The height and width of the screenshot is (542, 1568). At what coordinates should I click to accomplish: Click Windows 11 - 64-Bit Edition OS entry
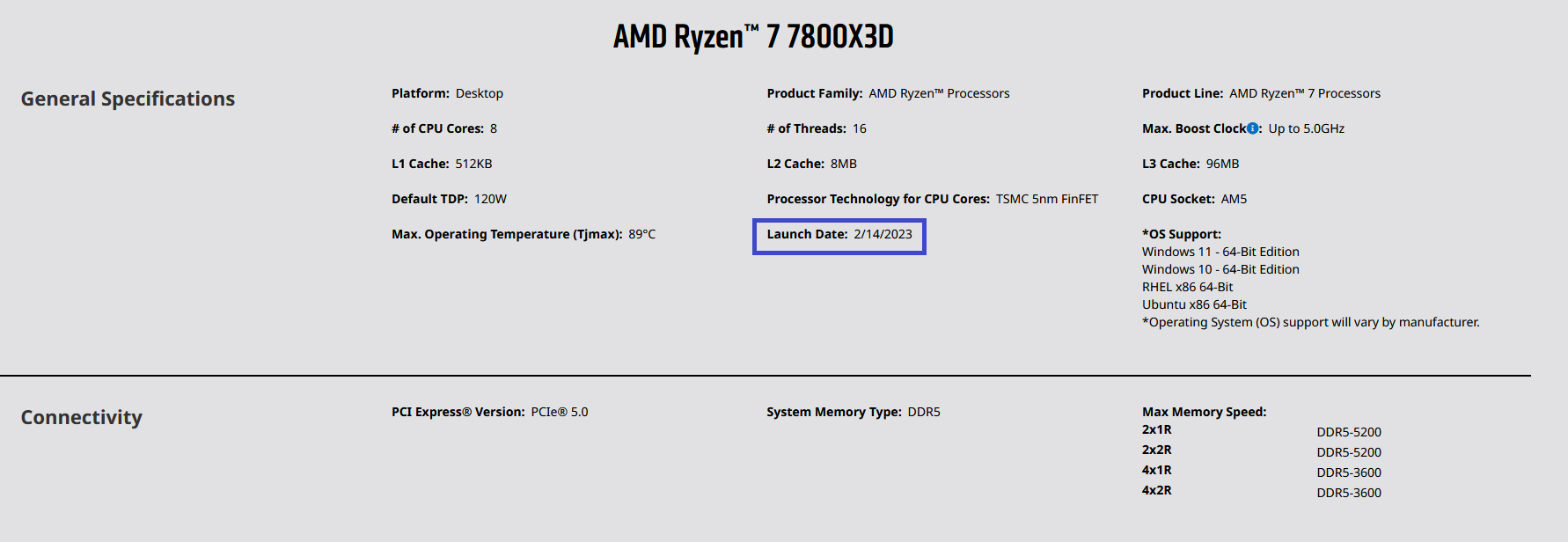(1220, 252)
